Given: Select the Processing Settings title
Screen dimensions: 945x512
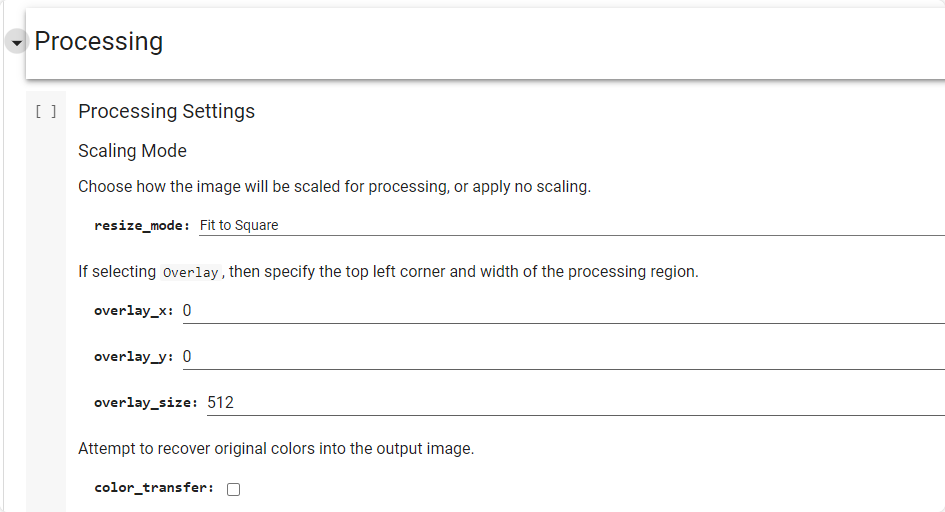Looking at the screenshot, I should click(x=166, y=111).
